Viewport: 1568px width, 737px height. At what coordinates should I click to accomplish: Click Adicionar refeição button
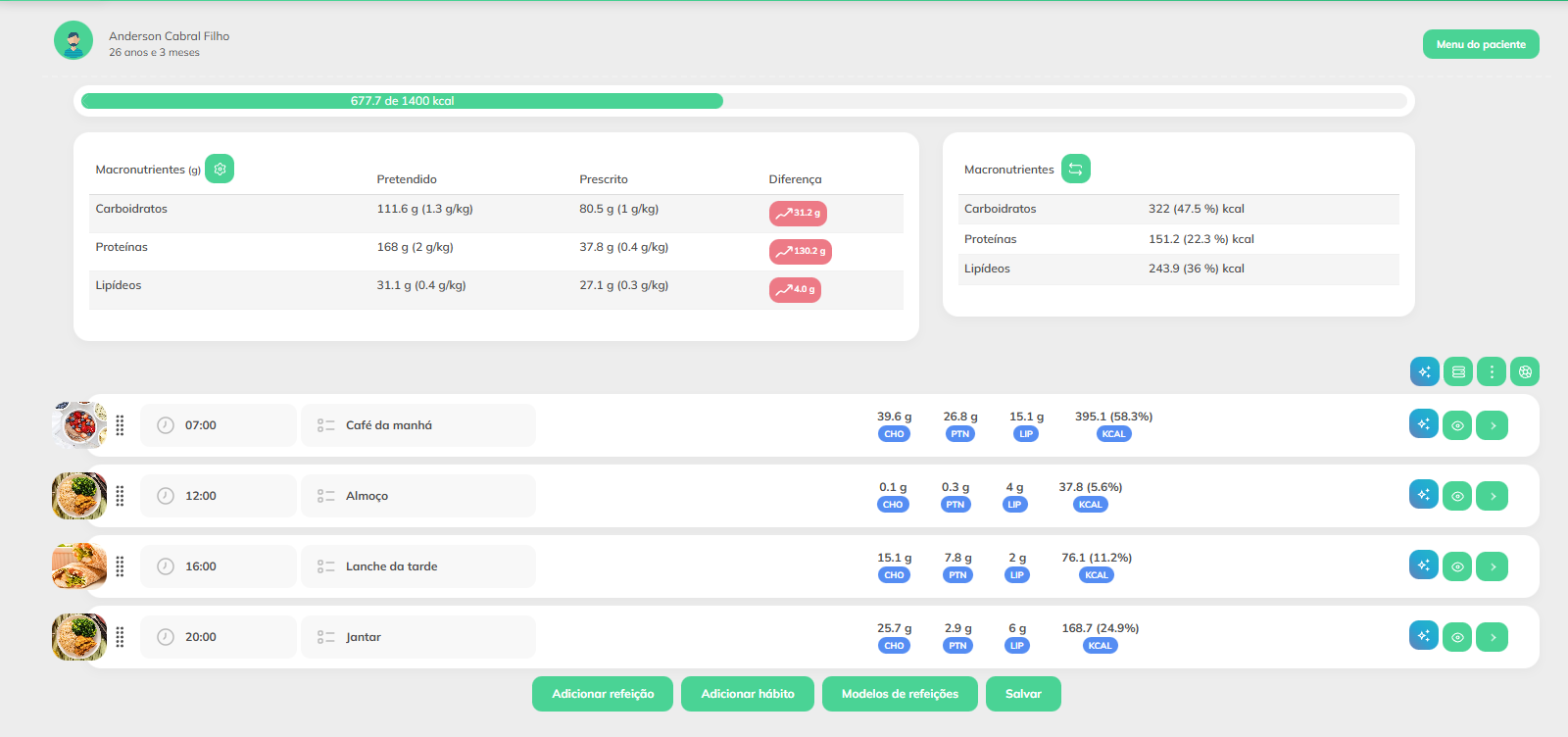click(603, 694)
